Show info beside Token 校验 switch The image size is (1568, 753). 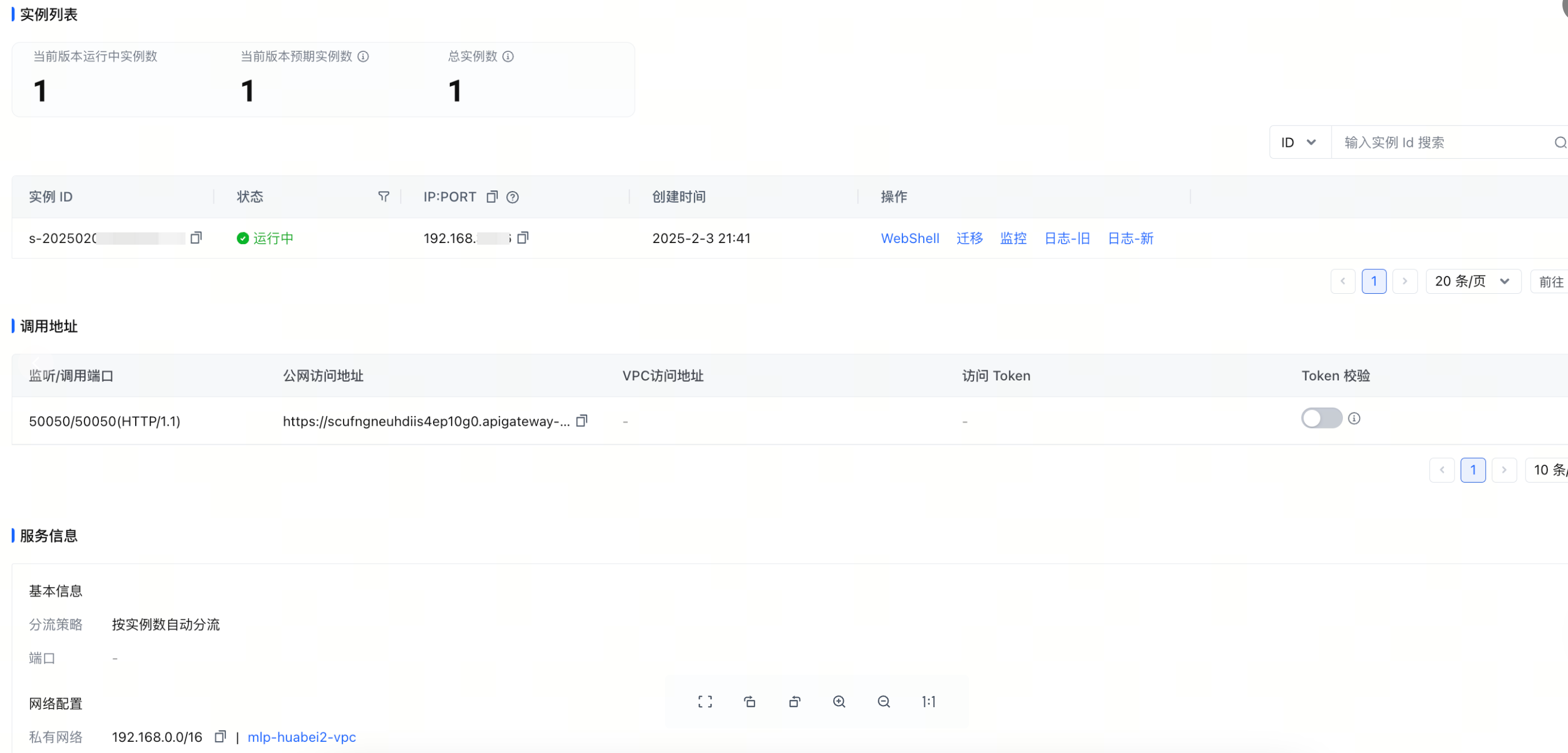1354,418
